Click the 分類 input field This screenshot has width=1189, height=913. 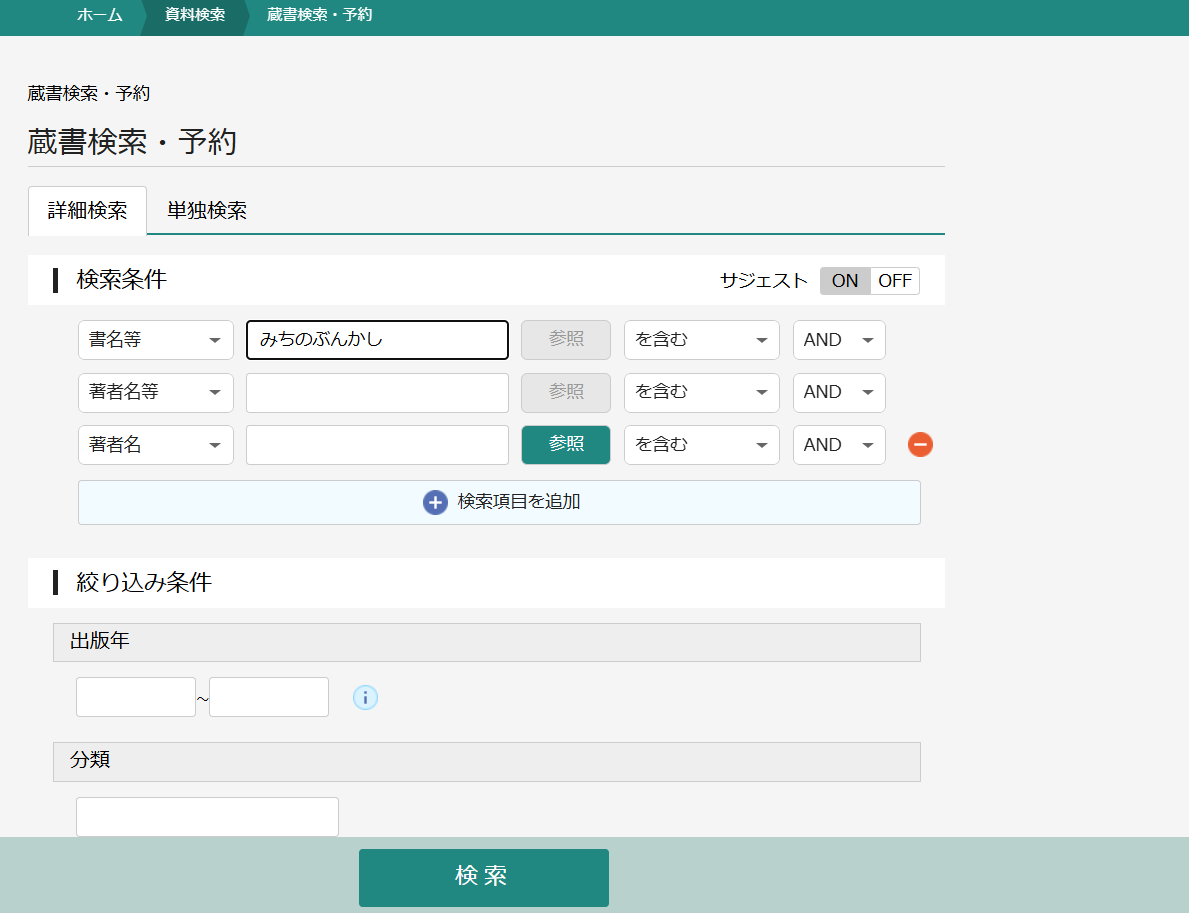(207, 816)
